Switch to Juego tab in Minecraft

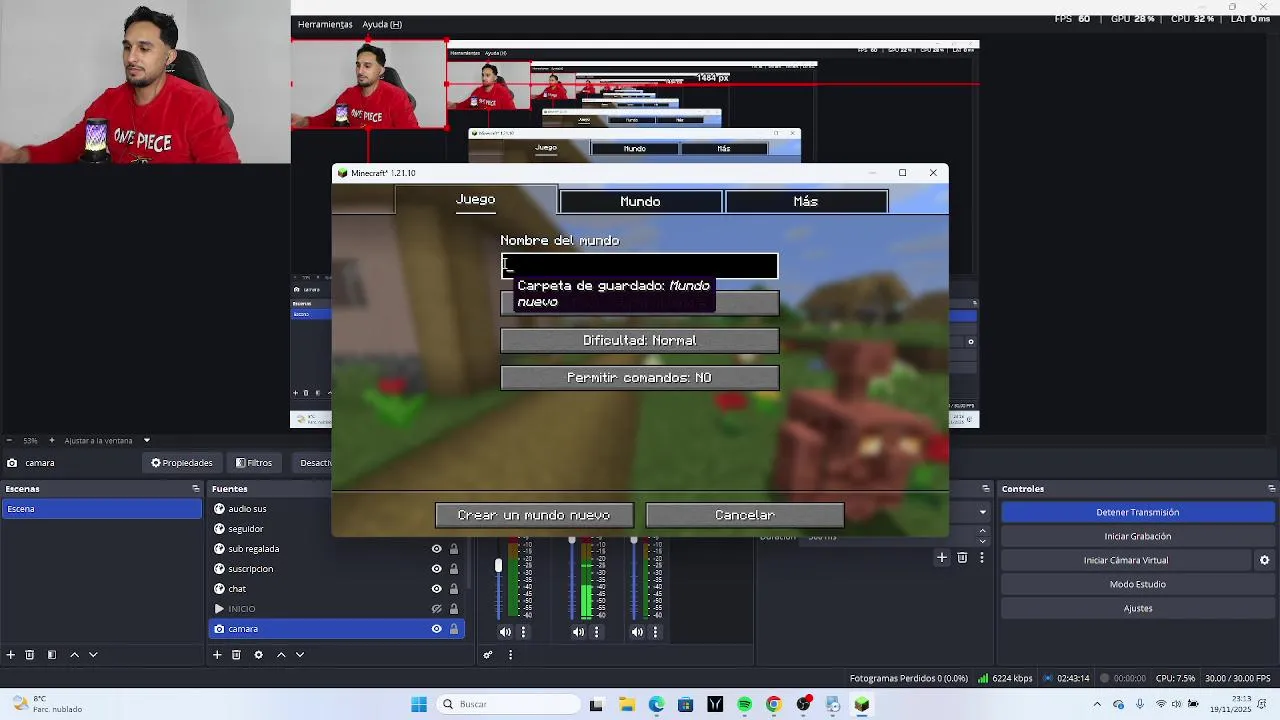click(475, 200)
